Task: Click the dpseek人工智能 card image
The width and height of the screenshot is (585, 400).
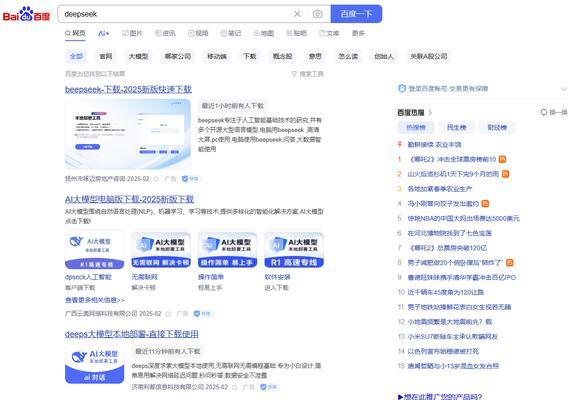Action: pyautogui.click(x=95, y=250)
